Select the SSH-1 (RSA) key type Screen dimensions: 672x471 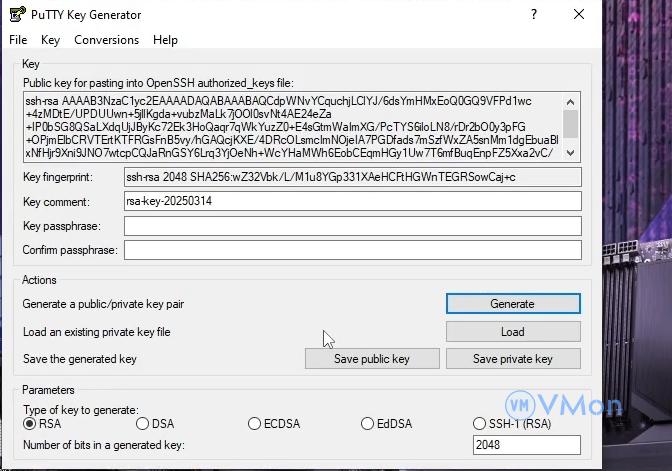(480, 424)
